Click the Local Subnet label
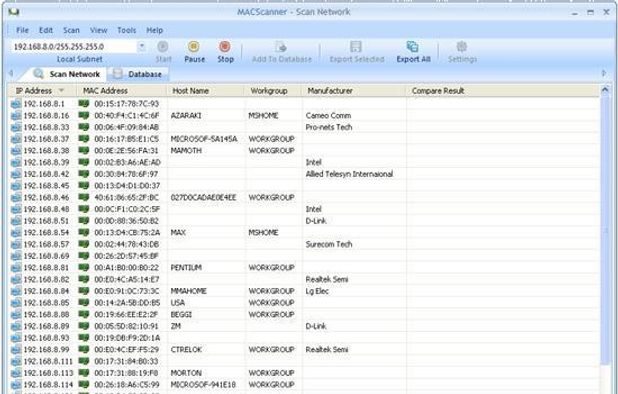The image size is (618, 394). 80,59
